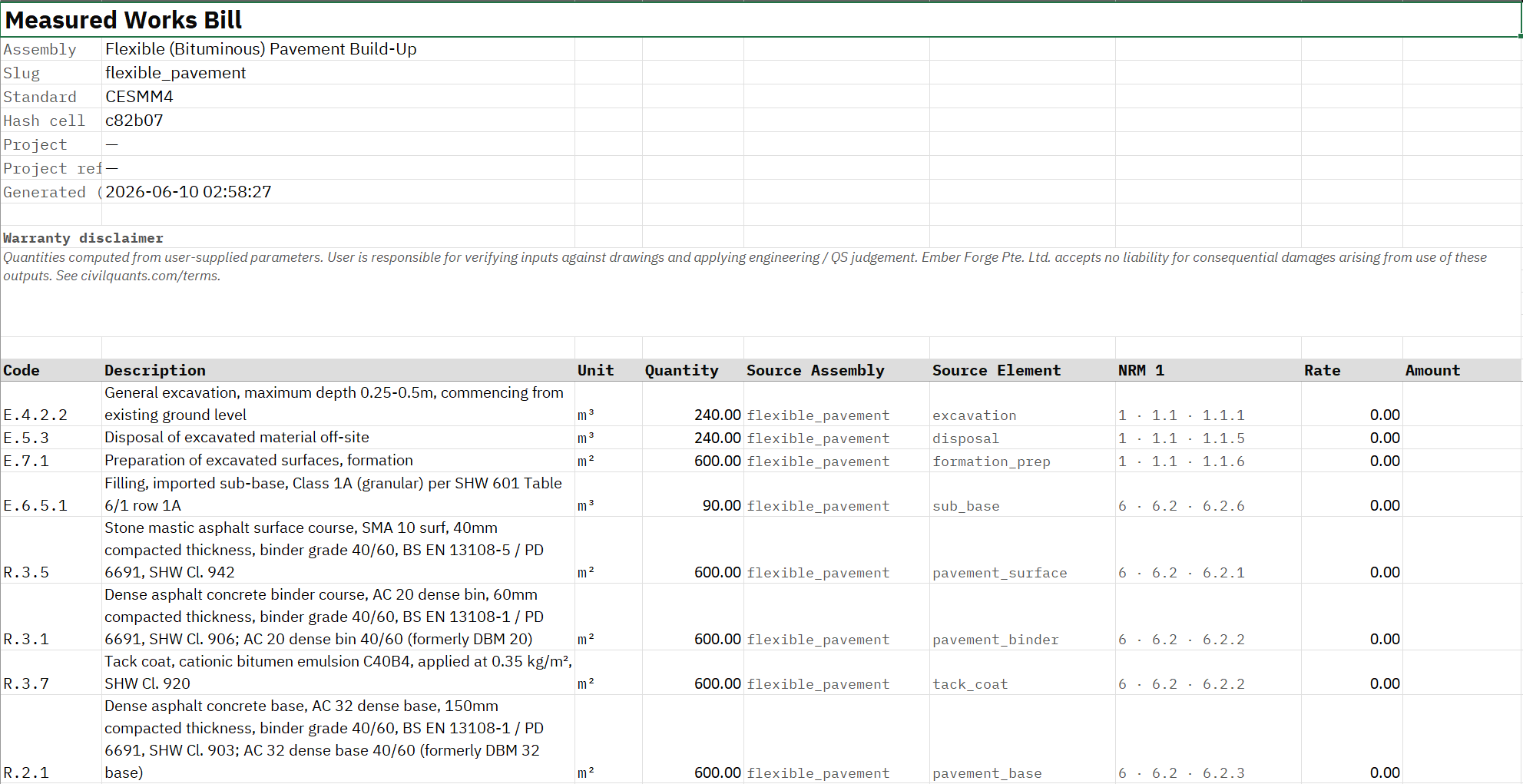Select code cell 'R.3.5'
The height and width of the screenshot is (784, 1523).
[x=51, y=550]
